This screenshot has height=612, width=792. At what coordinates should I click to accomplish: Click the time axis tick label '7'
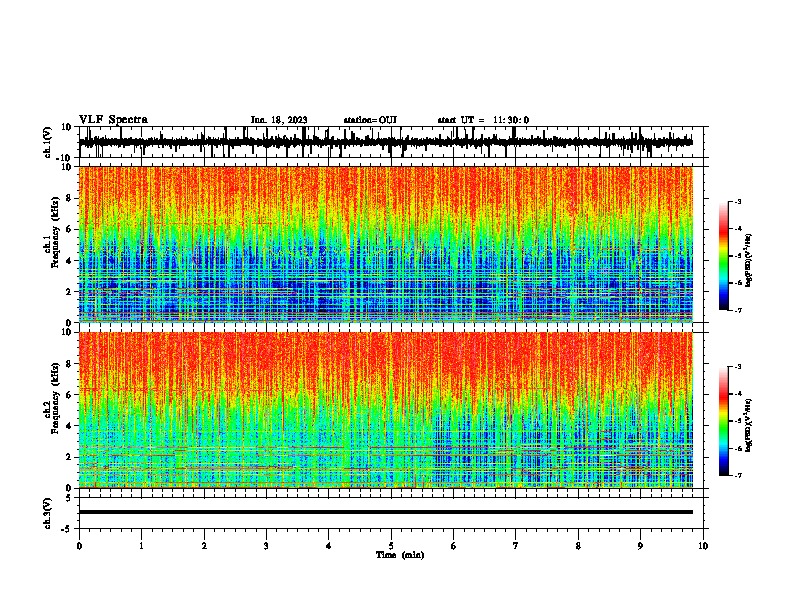coord(516,546)
